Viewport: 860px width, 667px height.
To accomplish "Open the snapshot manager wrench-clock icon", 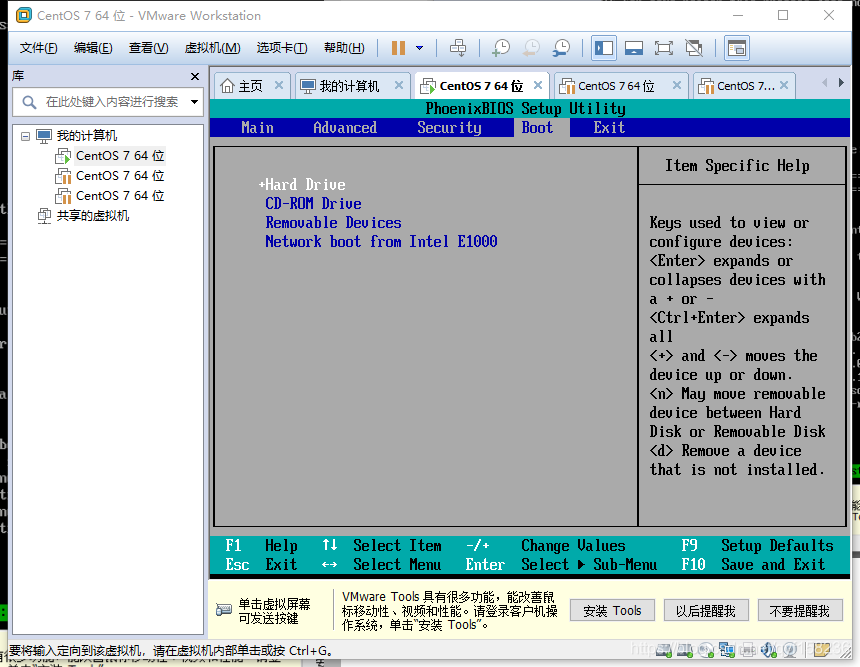I will (561, 48).
